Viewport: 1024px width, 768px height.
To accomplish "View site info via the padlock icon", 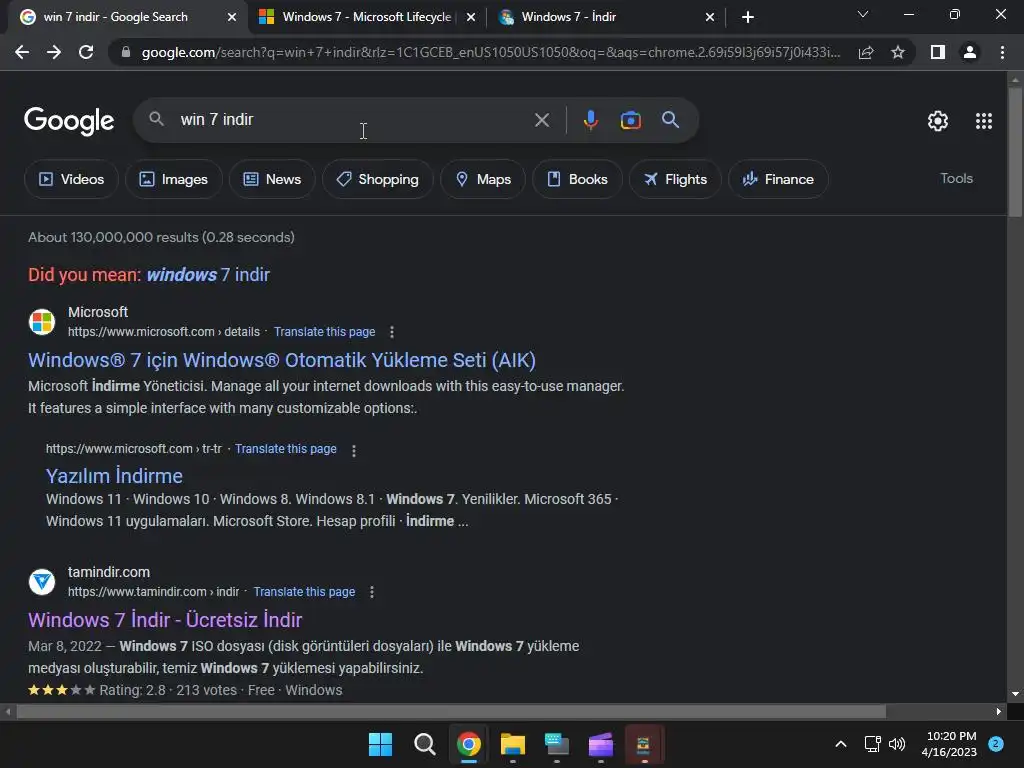I will coord(126,52).
